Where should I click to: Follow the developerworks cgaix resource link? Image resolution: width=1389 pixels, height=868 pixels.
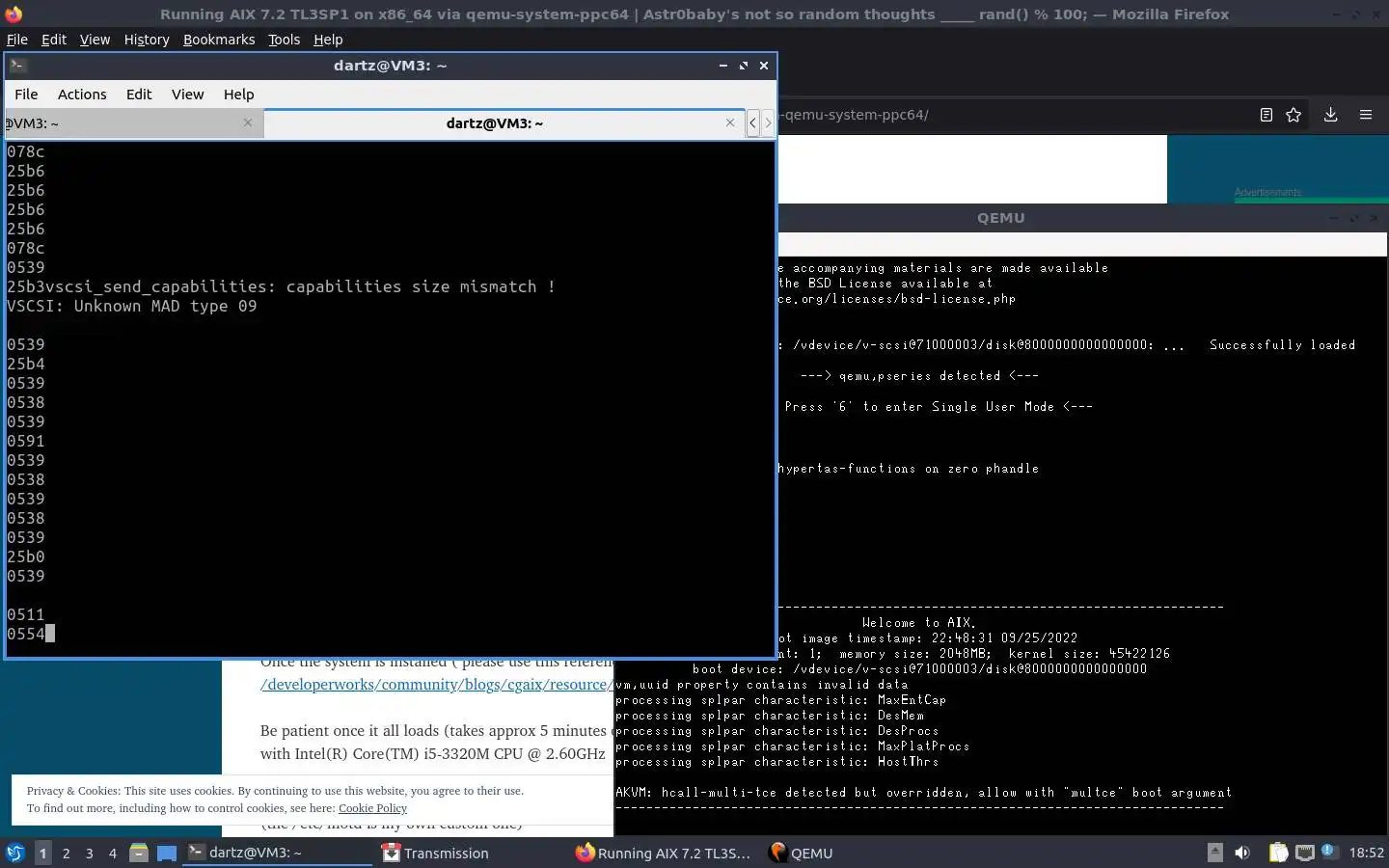(x=437, y=684)
